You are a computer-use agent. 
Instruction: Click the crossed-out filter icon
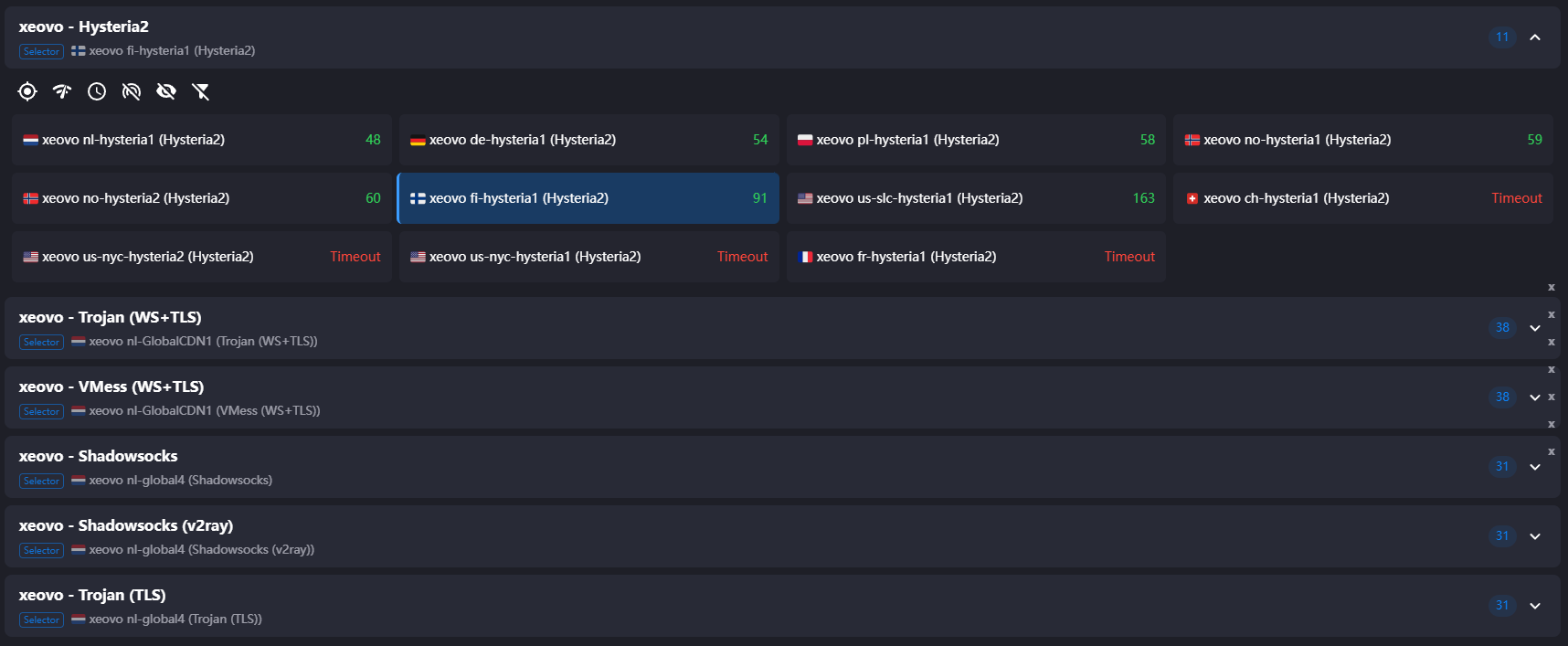point(201,91)
